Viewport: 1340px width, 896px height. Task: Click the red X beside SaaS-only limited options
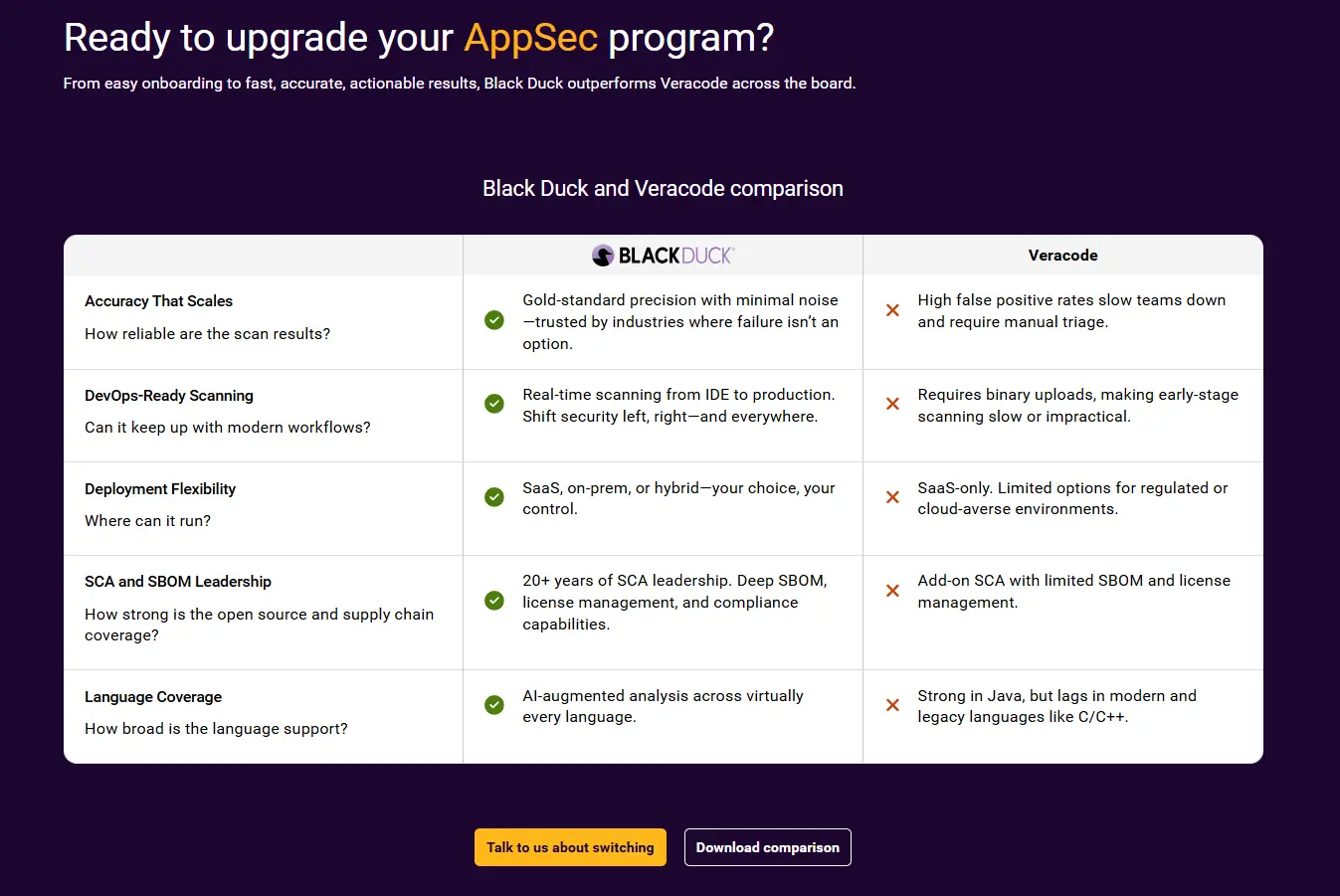click(893, 497)
